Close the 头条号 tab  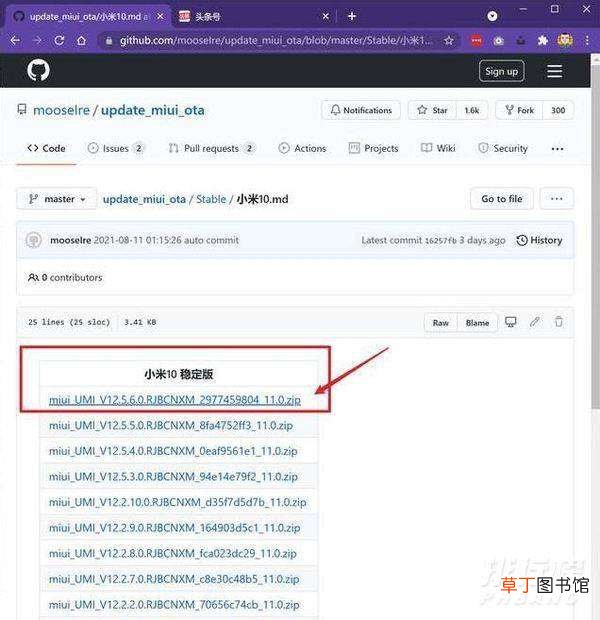[325, 16]
